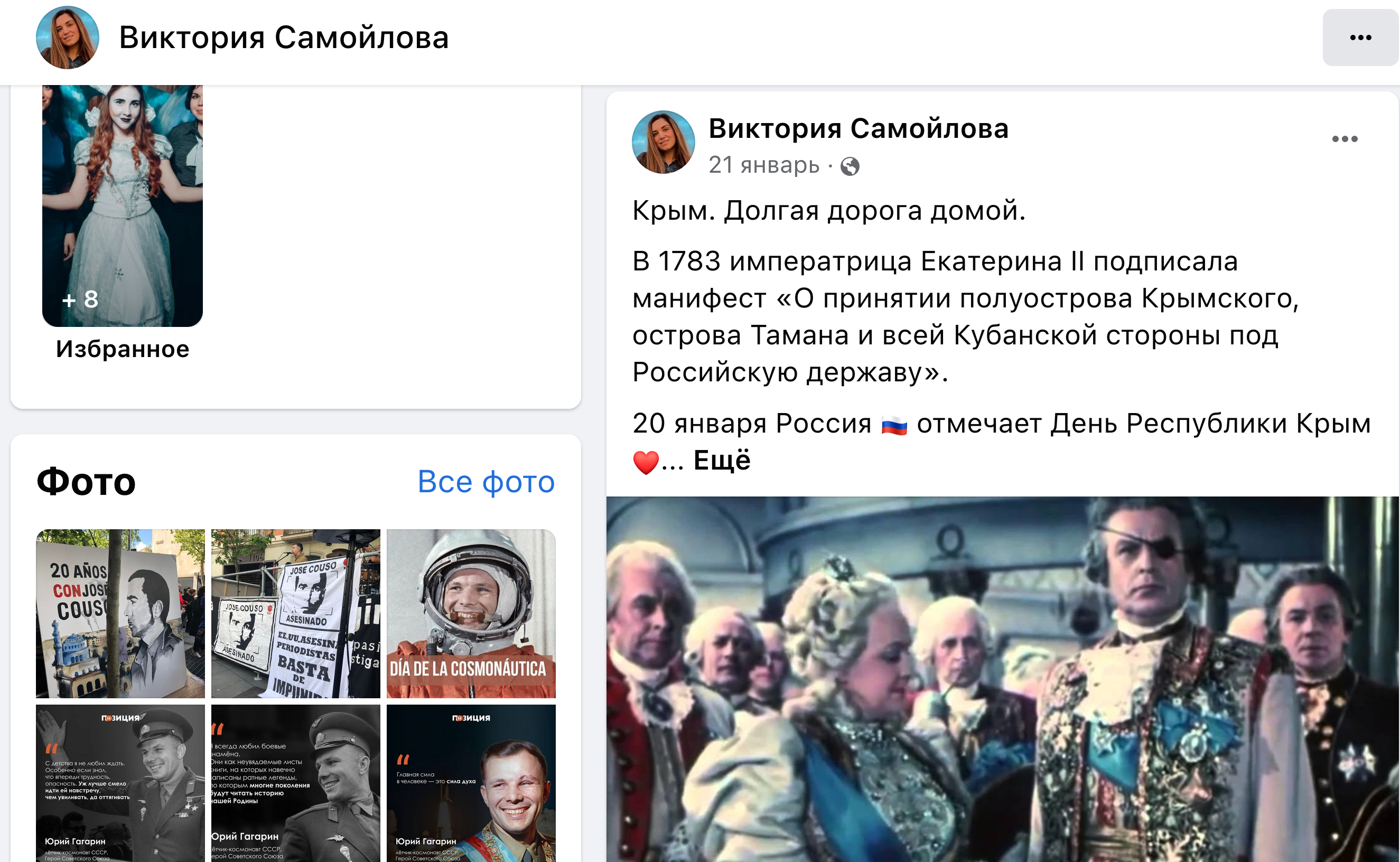The height and width of the screenshot is (862, 1400).
Task: Open the Gagarin quote photo about боевые знамёна
Action: [295, 783]
